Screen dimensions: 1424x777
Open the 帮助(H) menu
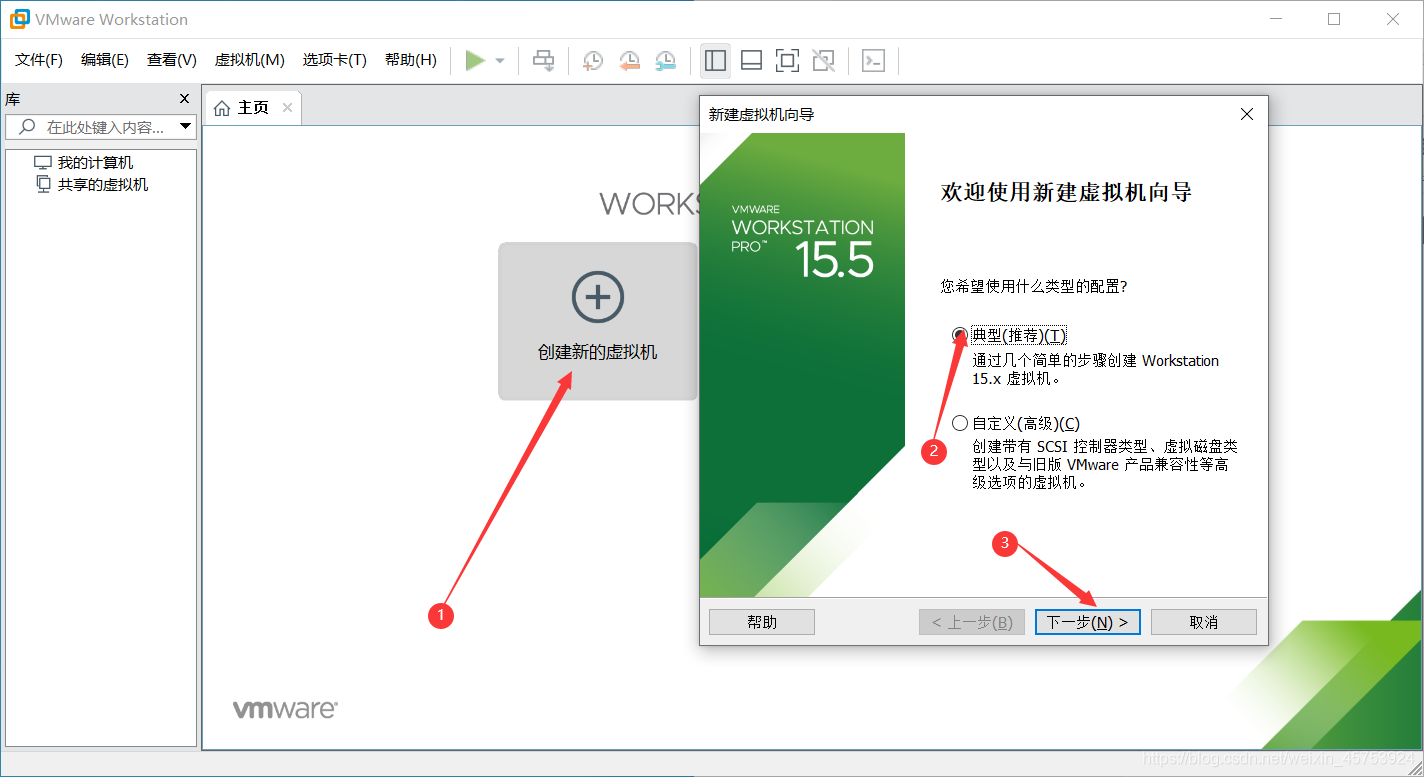pyautogui.click(x=411, y=60)
